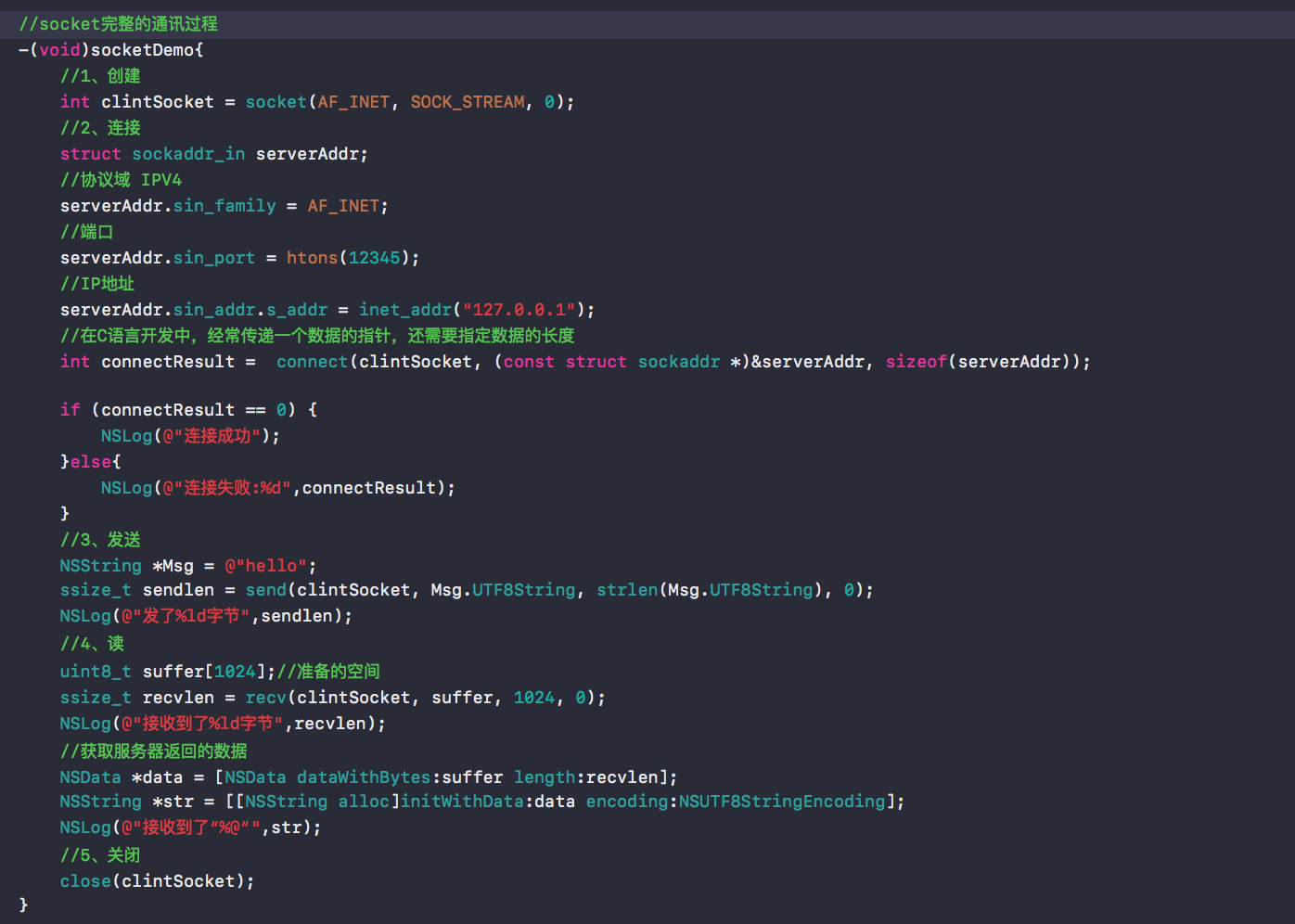Click initWithData in the NSString line
The image size is (1295, 924).
[x=462, y=802]
